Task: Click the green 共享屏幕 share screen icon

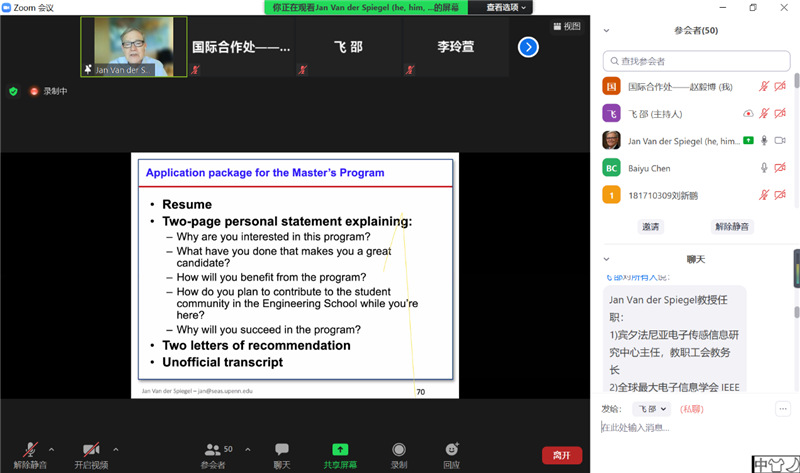Action: (340, 450)
